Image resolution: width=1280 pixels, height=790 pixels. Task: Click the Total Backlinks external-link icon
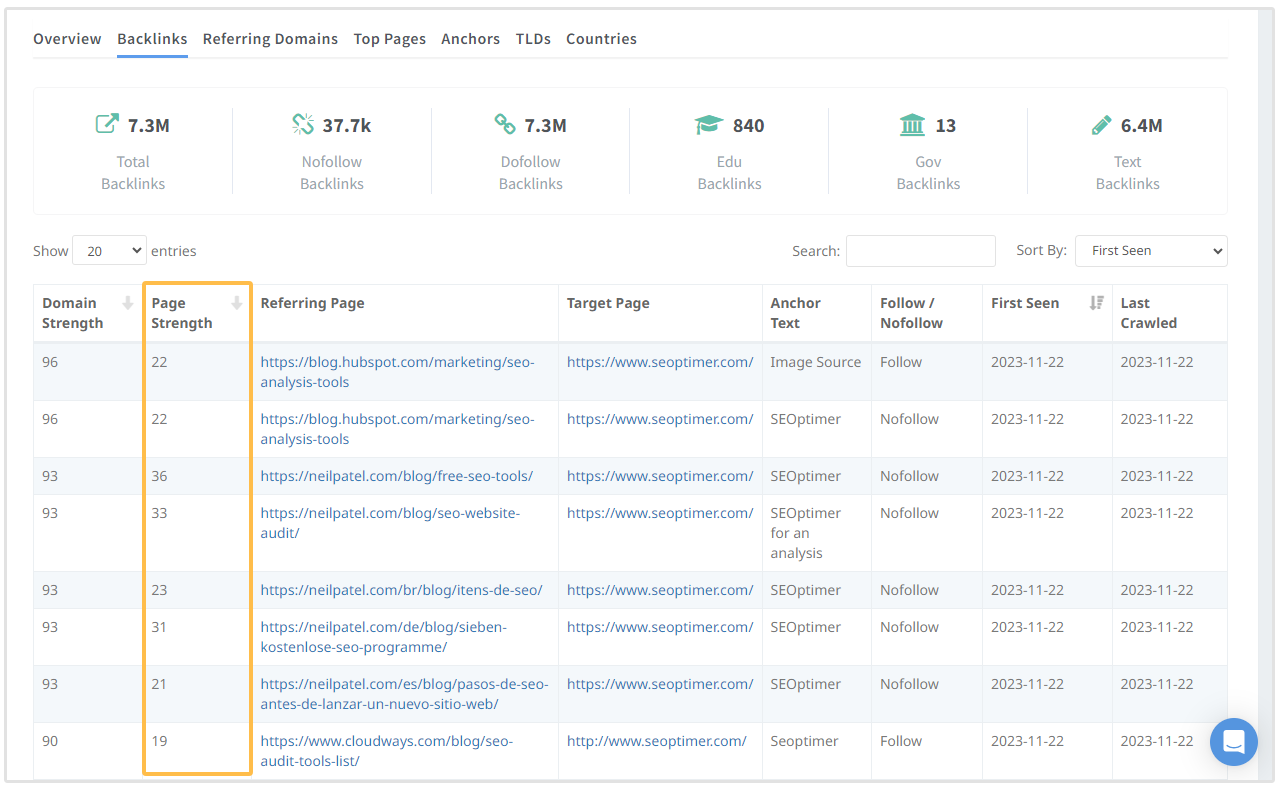106,124
